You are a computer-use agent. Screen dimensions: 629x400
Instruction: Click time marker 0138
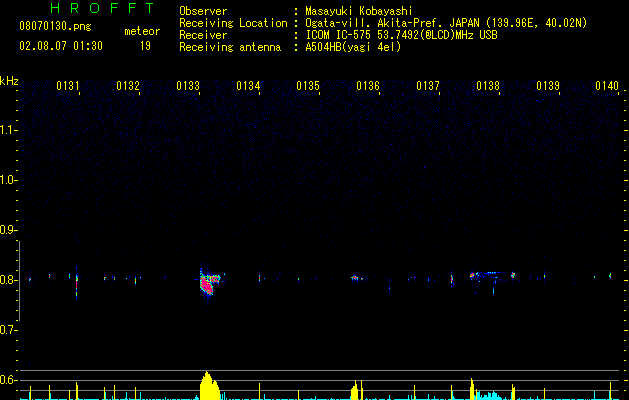(x=488, y=86)
